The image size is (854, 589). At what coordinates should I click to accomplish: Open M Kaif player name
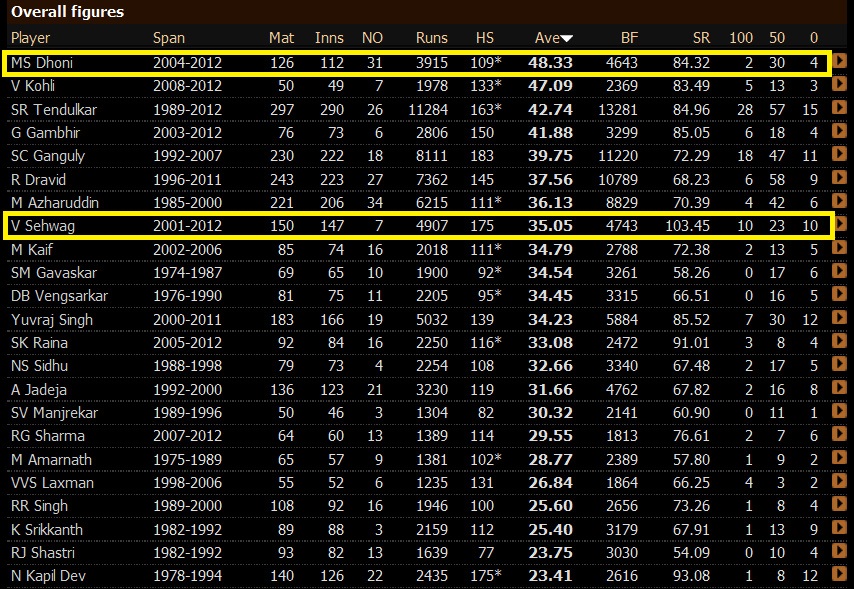32,250
